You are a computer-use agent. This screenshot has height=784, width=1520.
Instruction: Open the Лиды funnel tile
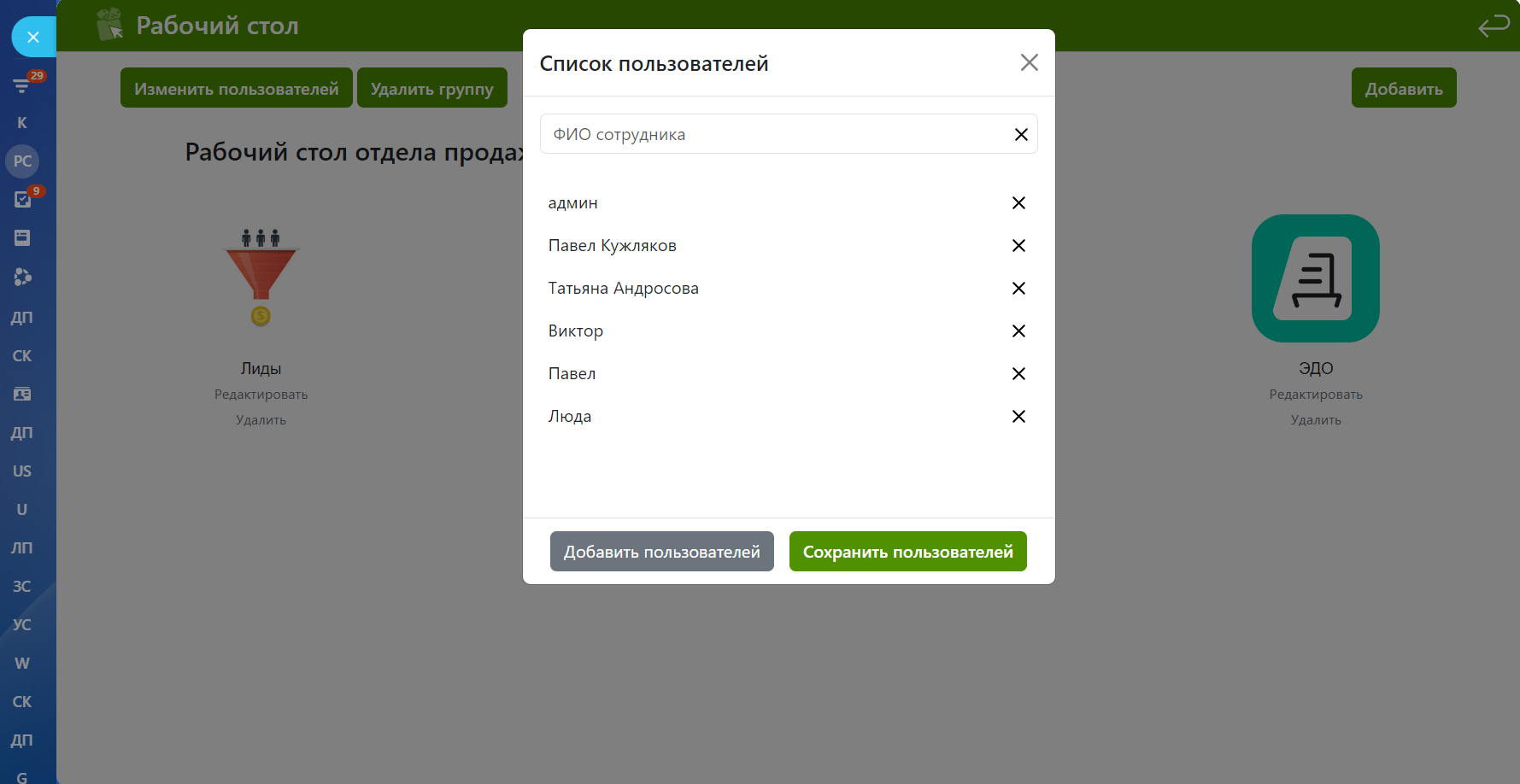[x=261, y=278]
